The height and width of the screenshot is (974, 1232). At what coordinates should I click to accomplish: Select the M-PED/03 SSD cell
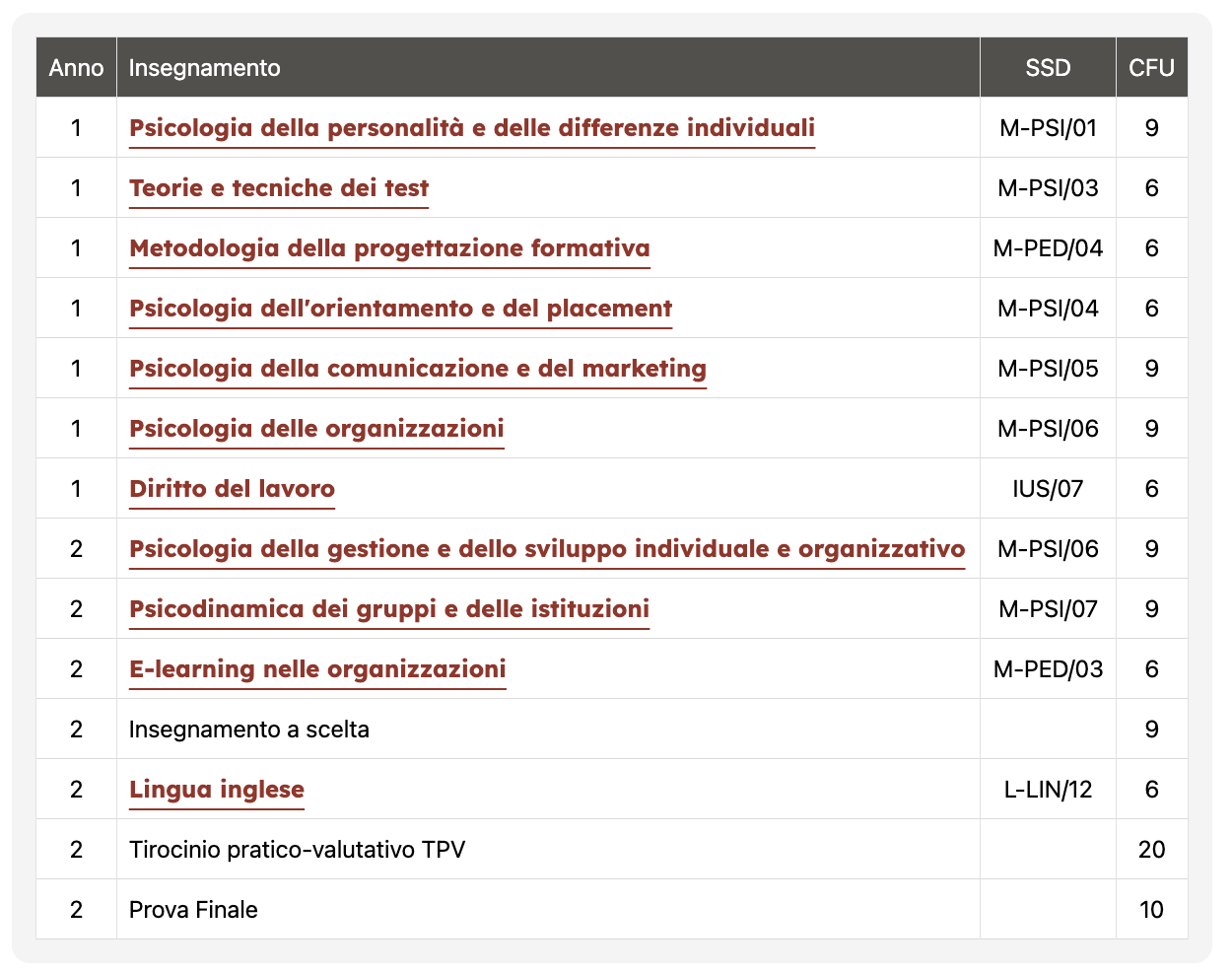coord(1048,669)
